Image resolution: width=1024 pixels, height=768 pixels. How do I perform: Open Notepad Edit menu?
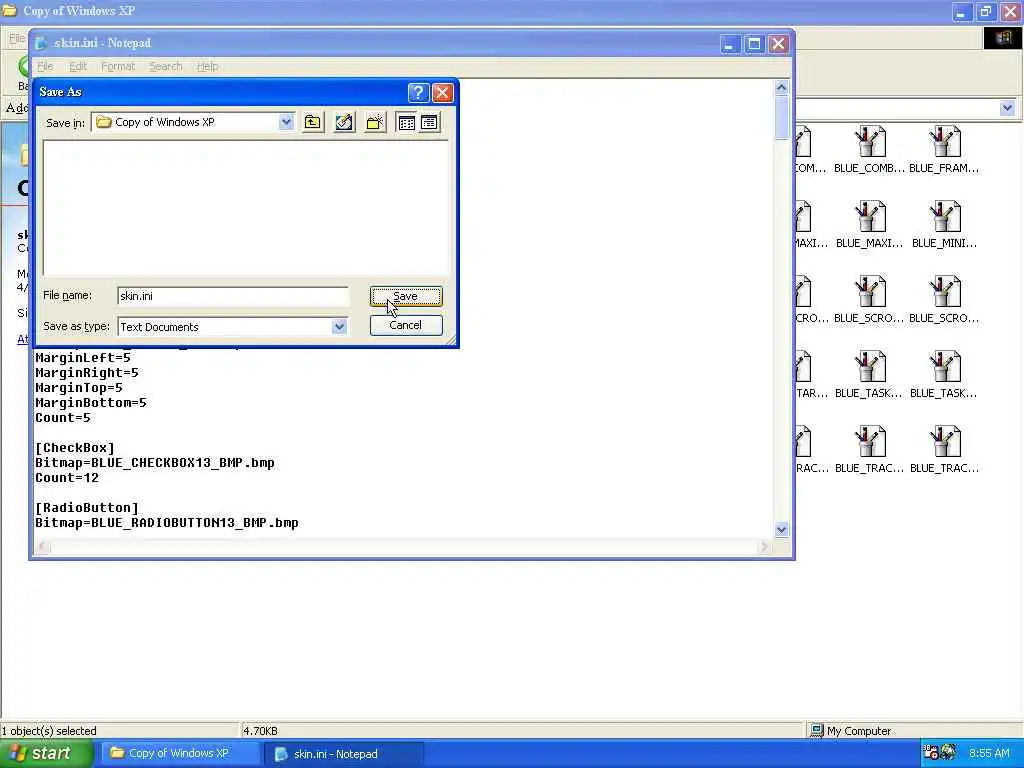coord(78,67)
